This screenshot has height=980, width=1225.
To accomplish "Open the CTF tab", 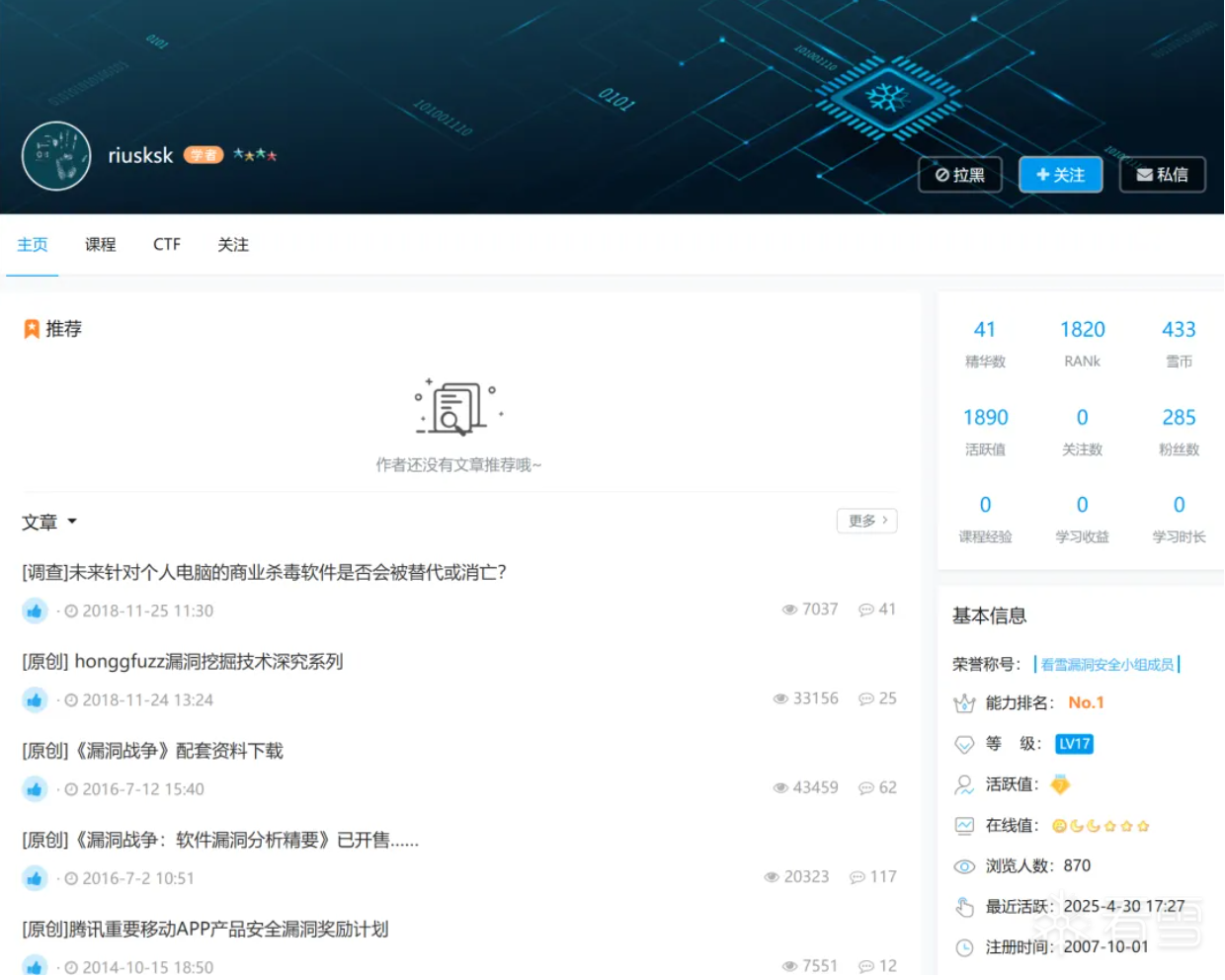I will pos(167,245).
